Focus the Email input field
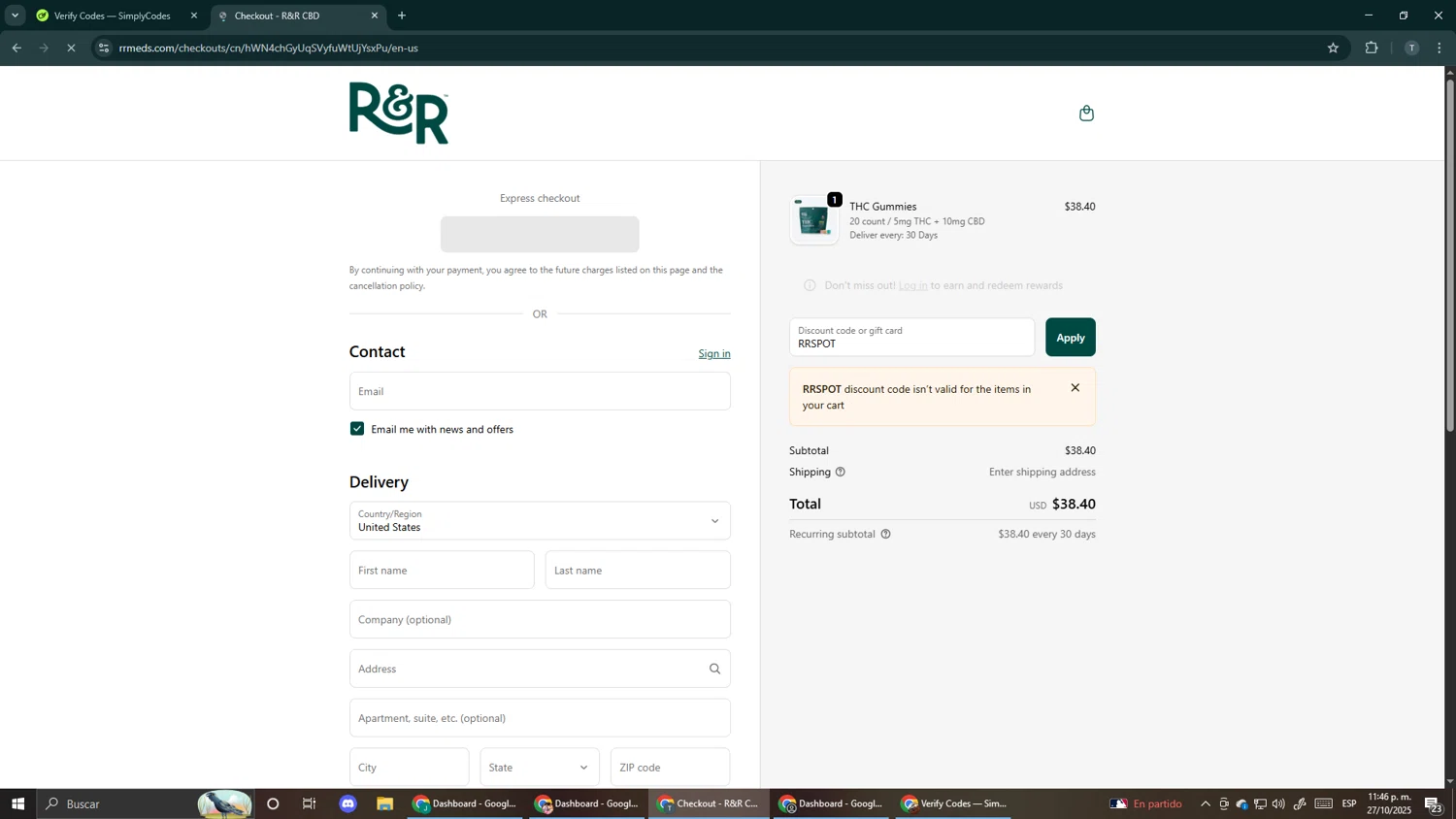 (x=540, y=391)
